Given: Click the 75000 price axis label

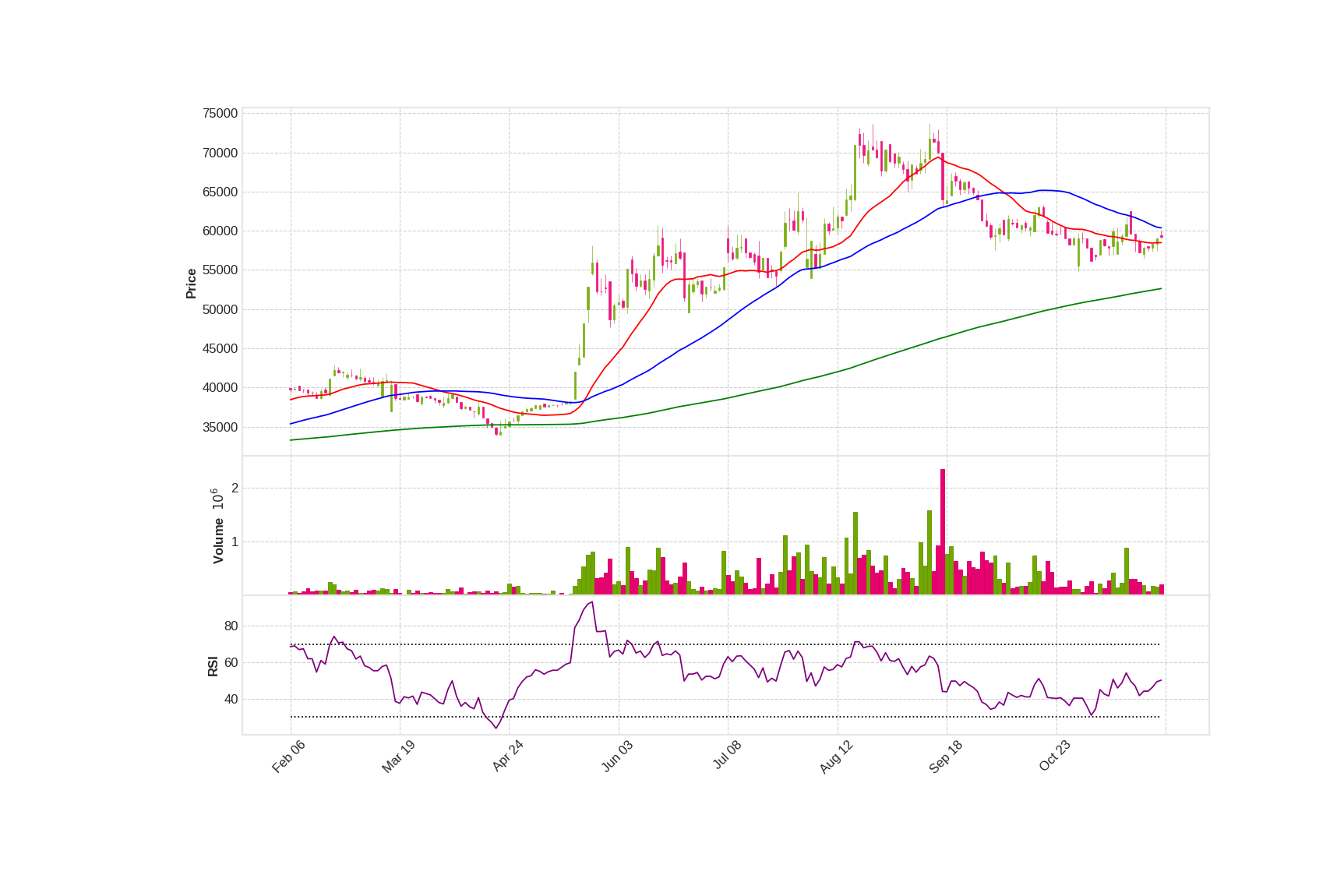Looking at the screenshot, I should [x=220, y=114].
